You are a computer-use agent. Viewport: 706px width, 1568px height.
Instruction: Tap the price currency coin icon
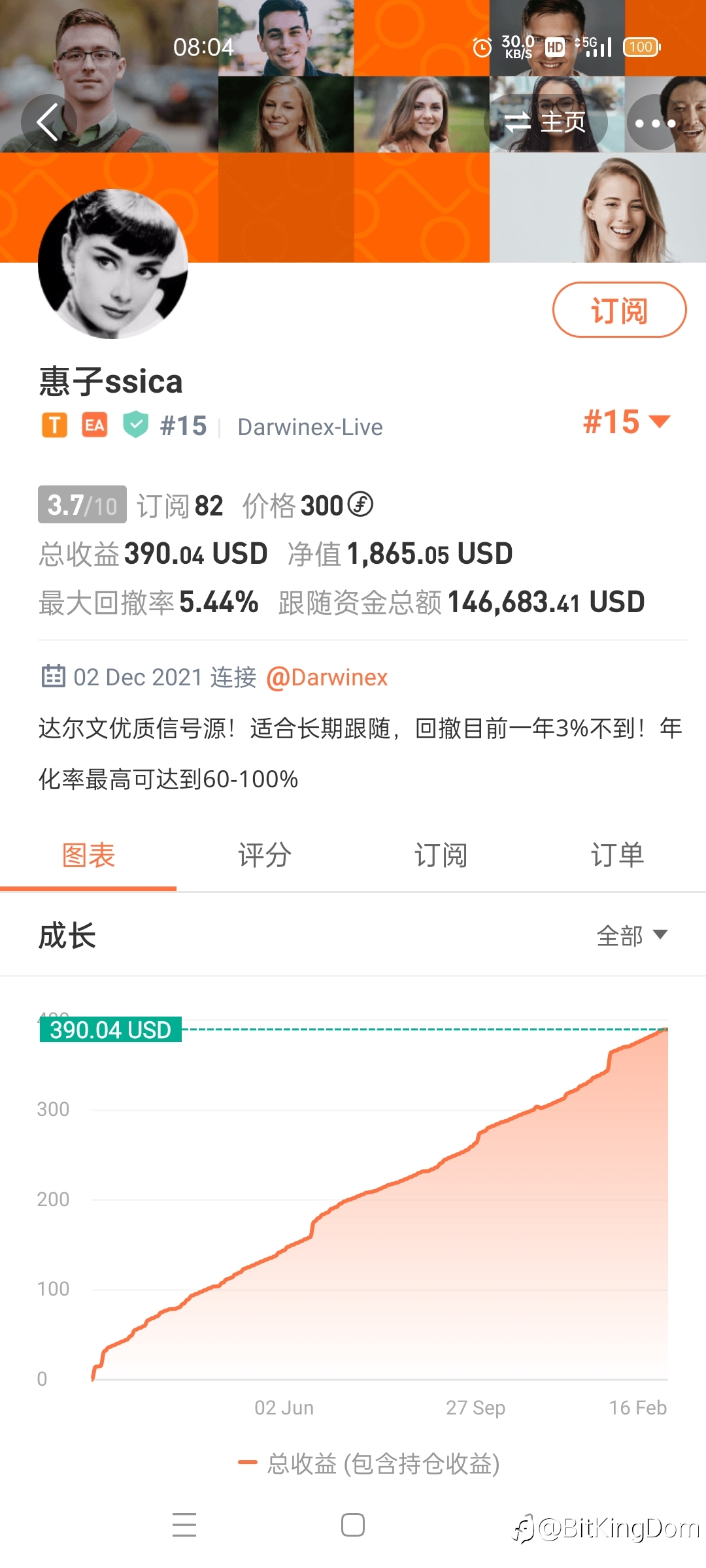pos(360,504)
